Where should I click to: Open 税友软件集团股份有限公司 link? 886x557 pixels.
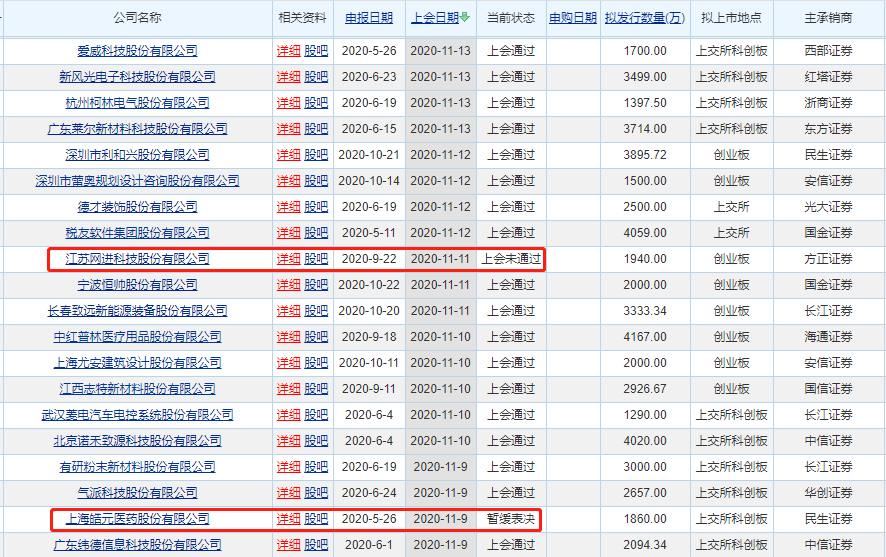(x=137, y=233)
